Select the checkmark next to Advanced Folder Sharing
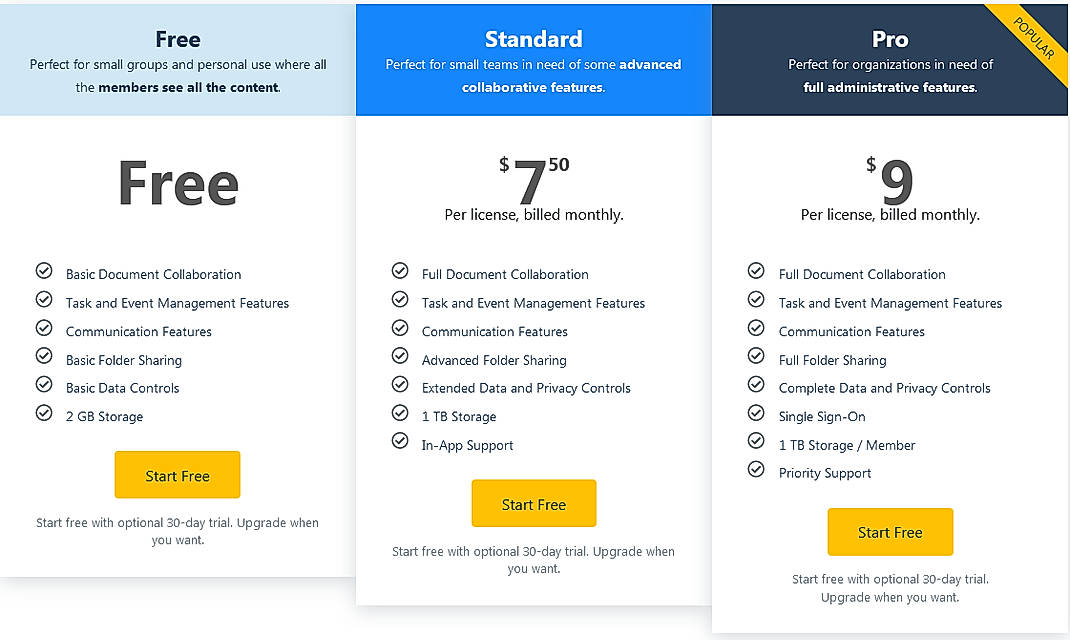The width and height of the screenshot is (1070, 640). [401, 356]
